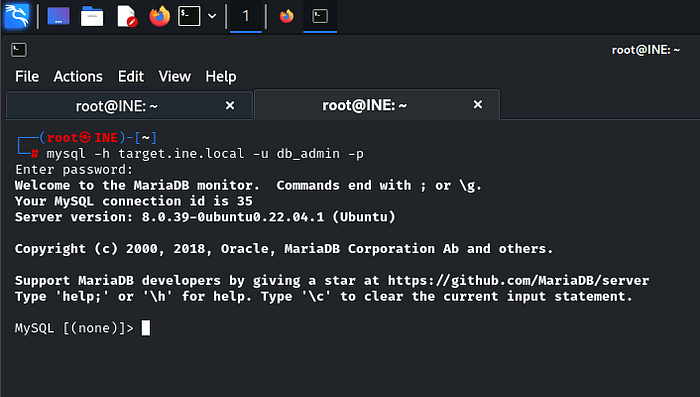The width and height of the screenshot is (700, 397).
Task: Open the Help menu
Action: click(x=221, y=76)
